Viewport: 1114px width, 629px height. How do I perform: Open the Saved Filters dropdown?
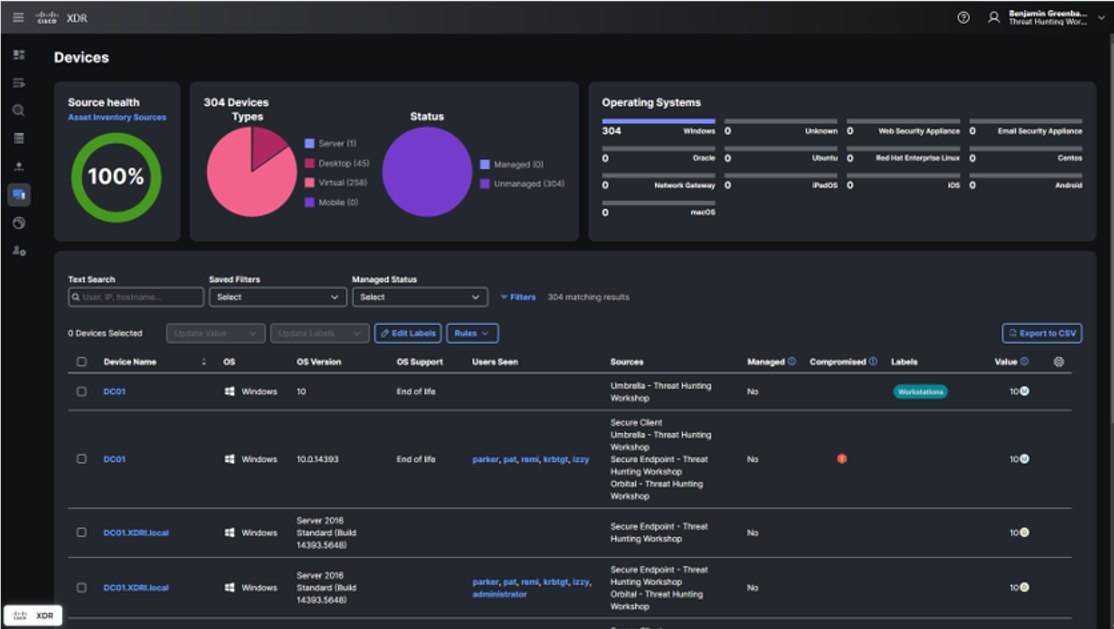point(278,297)
